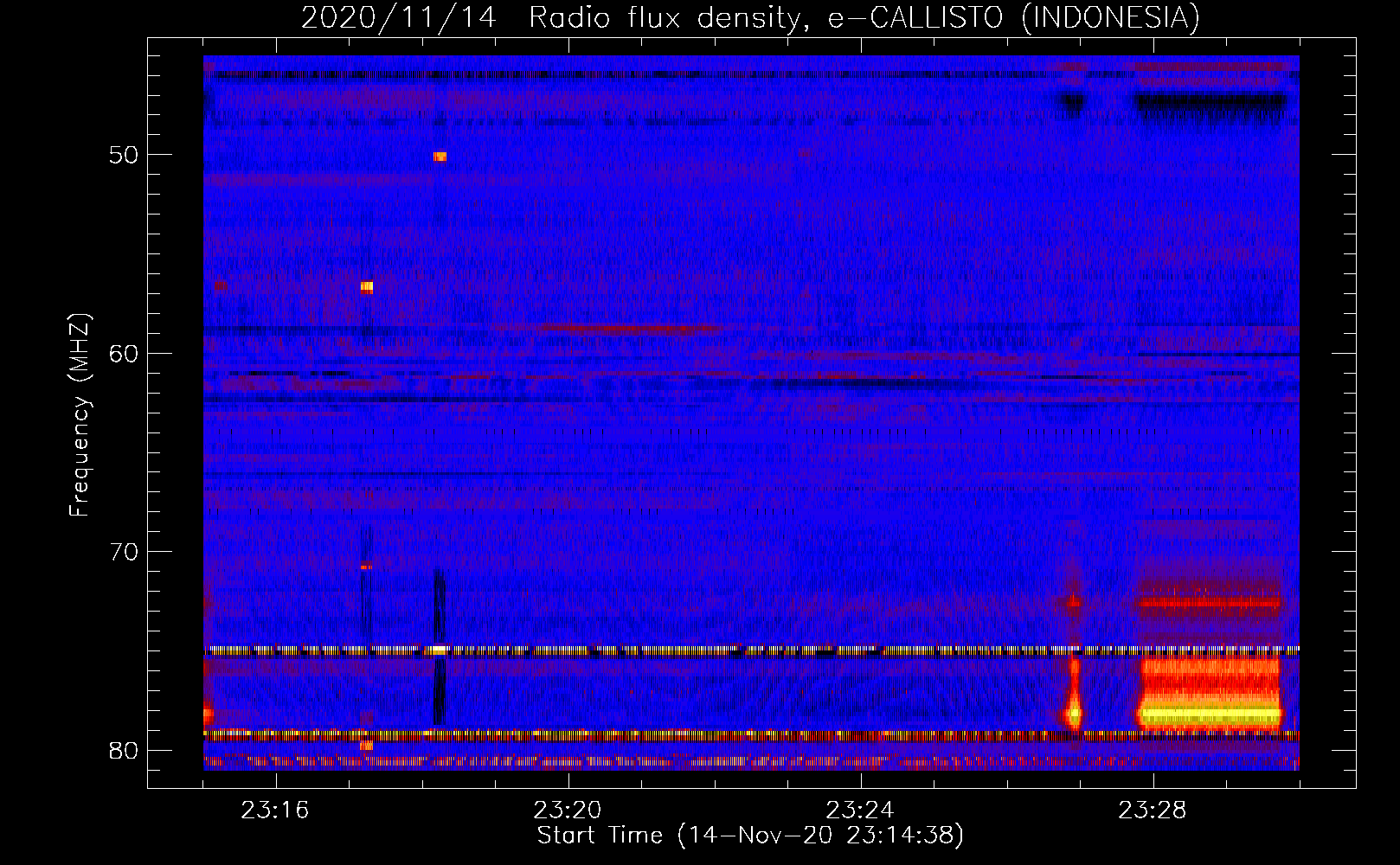Click the plot title 'Radio flux density, e-CALLISTO (INDONESIA)'
The image size is (1400, 865).
click(x=864, y=18)
